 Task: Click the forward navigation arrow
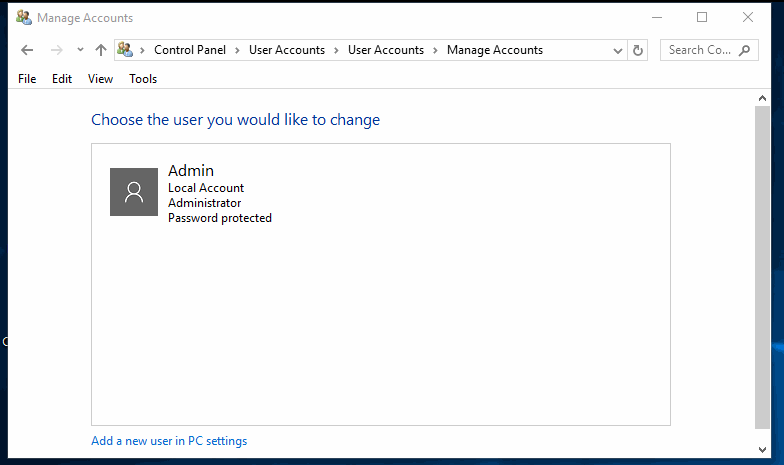[56, 50]
